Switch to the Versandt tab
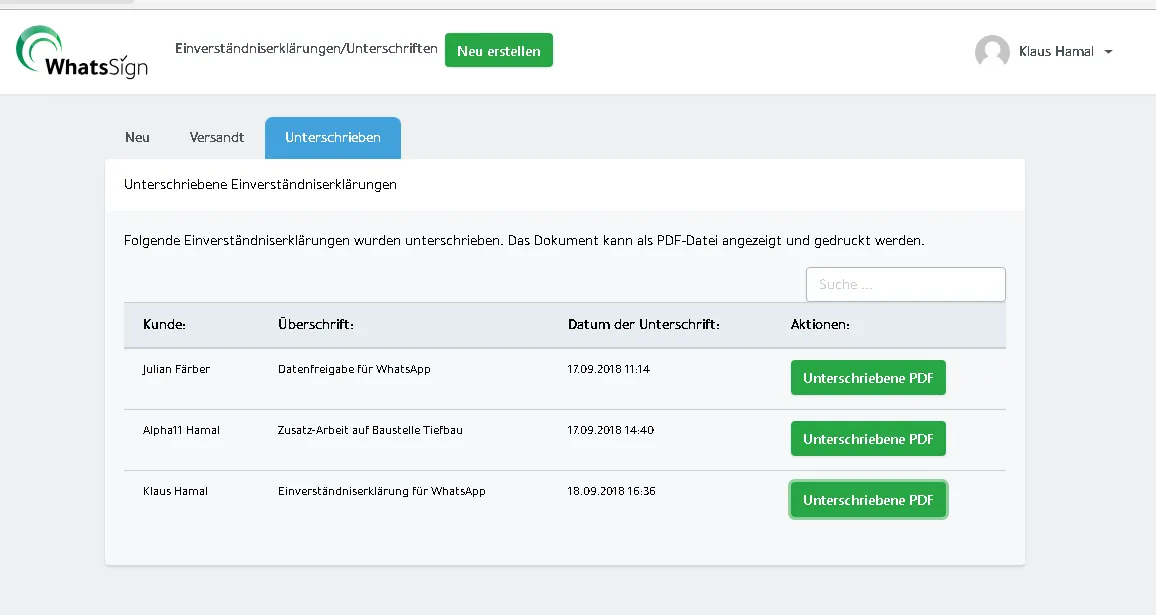 (x=217, y=138)
